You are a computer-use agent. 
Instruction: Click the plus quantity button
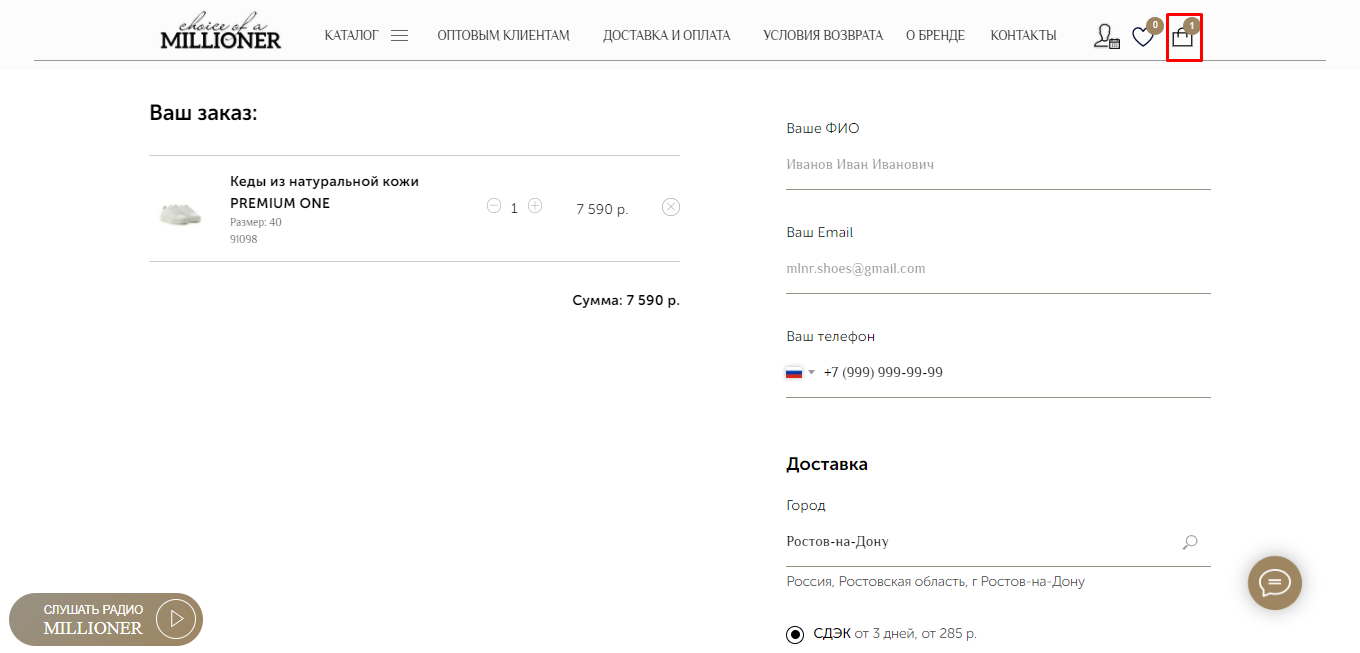pos(535,206)
